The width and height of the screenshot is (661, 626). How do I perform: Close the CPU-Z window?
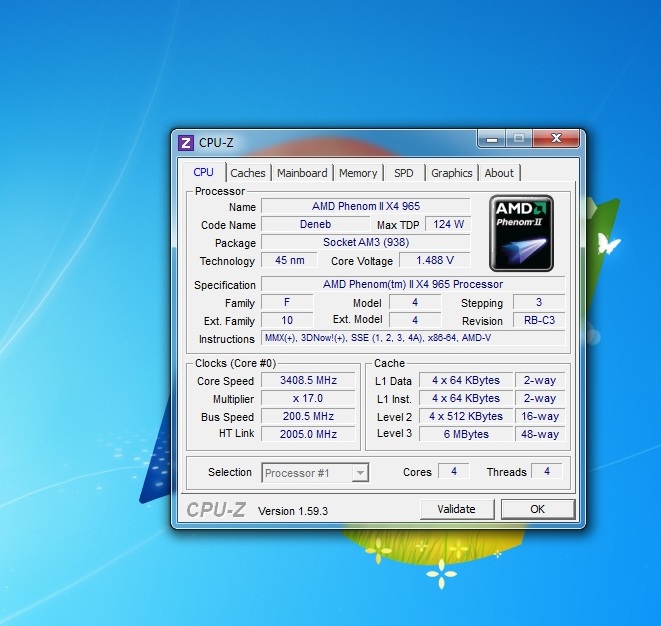tap(556, 139)
